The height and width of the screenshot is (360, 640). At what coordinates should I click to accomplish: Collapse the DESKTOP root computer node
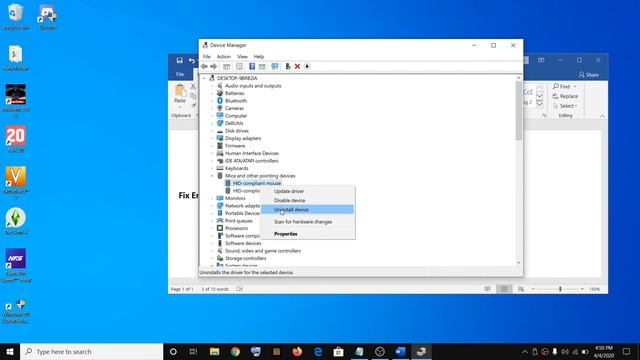coord(204,78)
